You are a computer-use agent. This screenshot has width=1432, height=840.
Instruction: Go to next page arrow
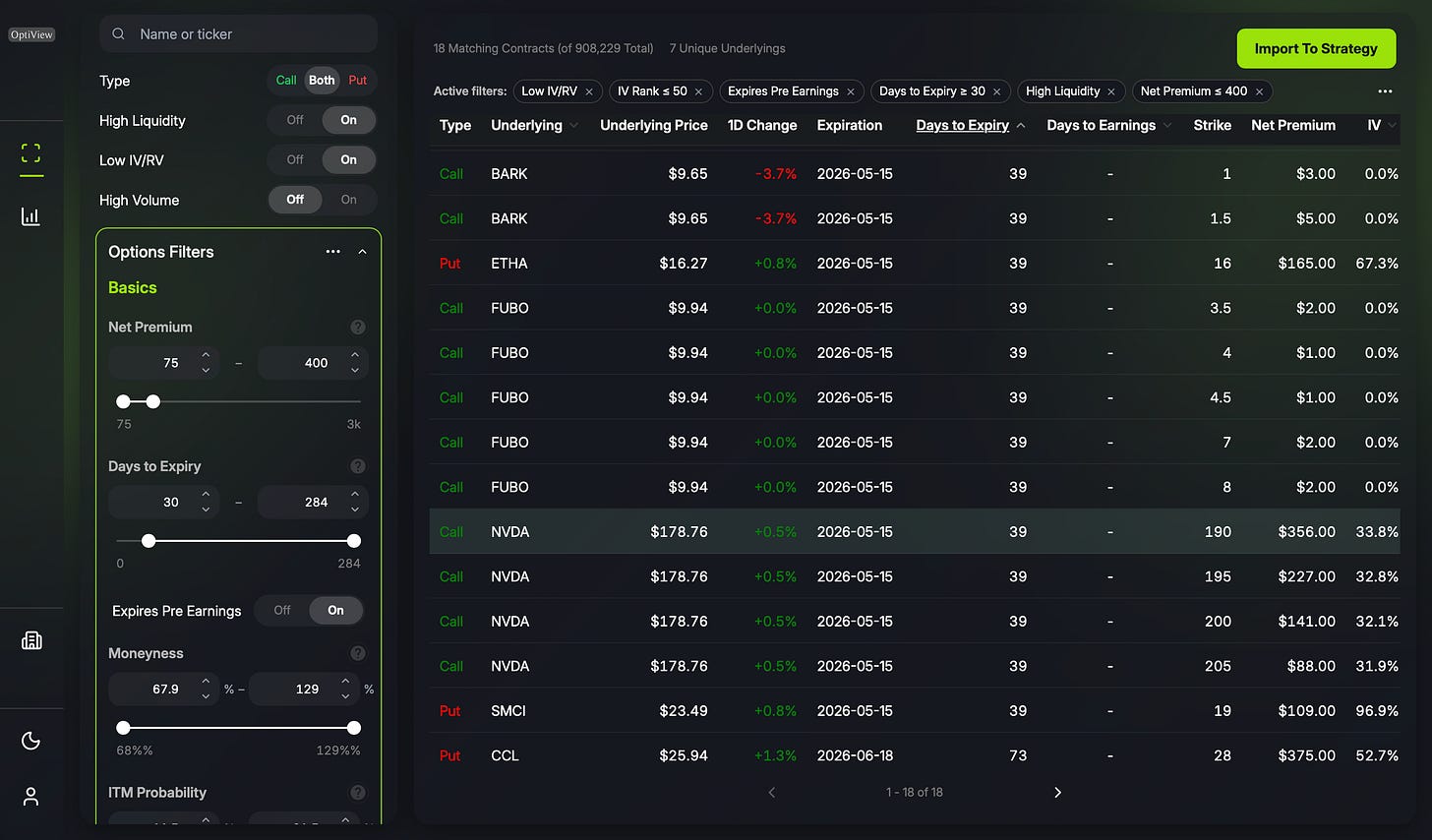point(1057,793)
